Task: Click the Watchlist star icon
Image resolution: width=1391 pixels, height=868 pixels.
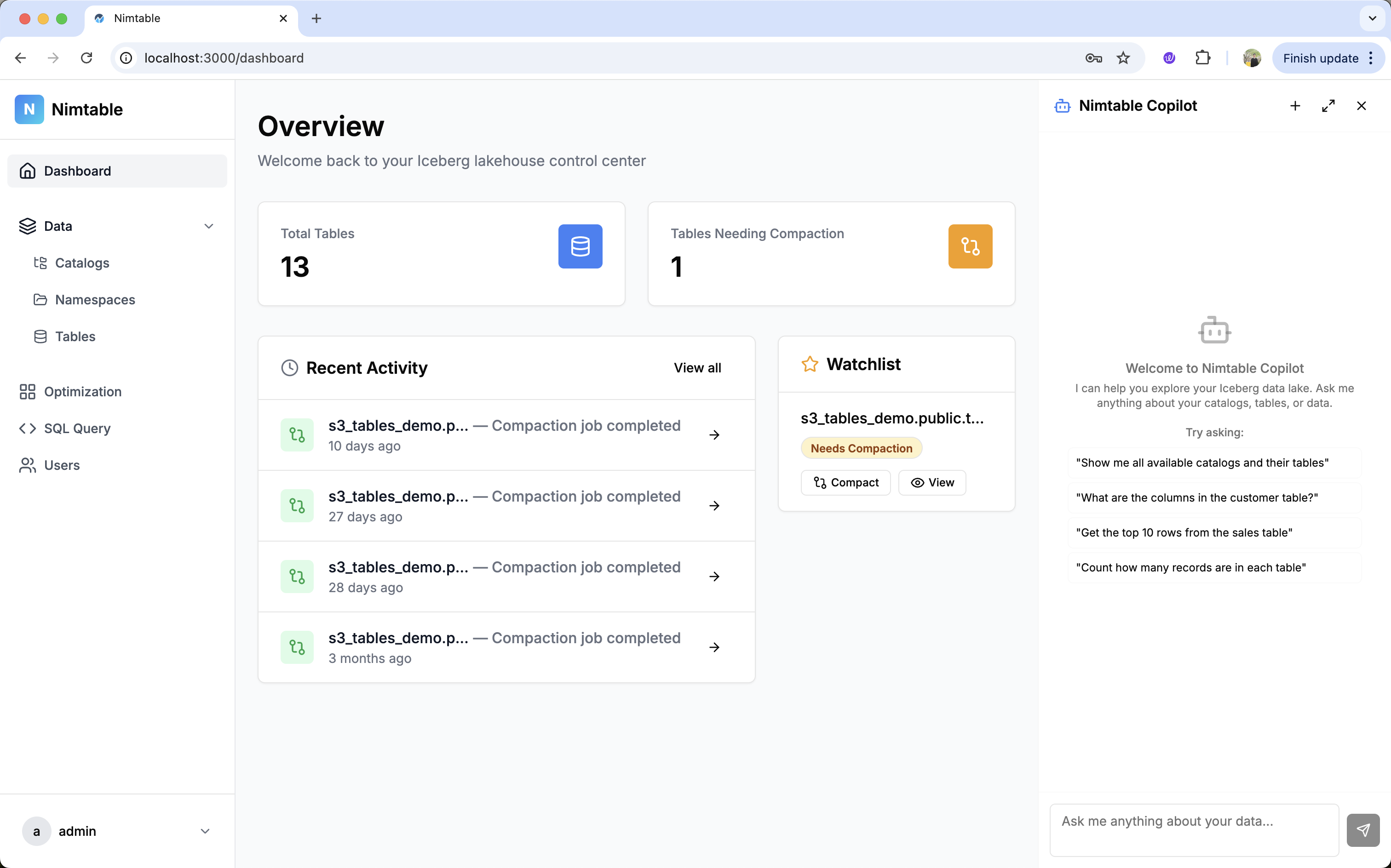Action: 809,364
